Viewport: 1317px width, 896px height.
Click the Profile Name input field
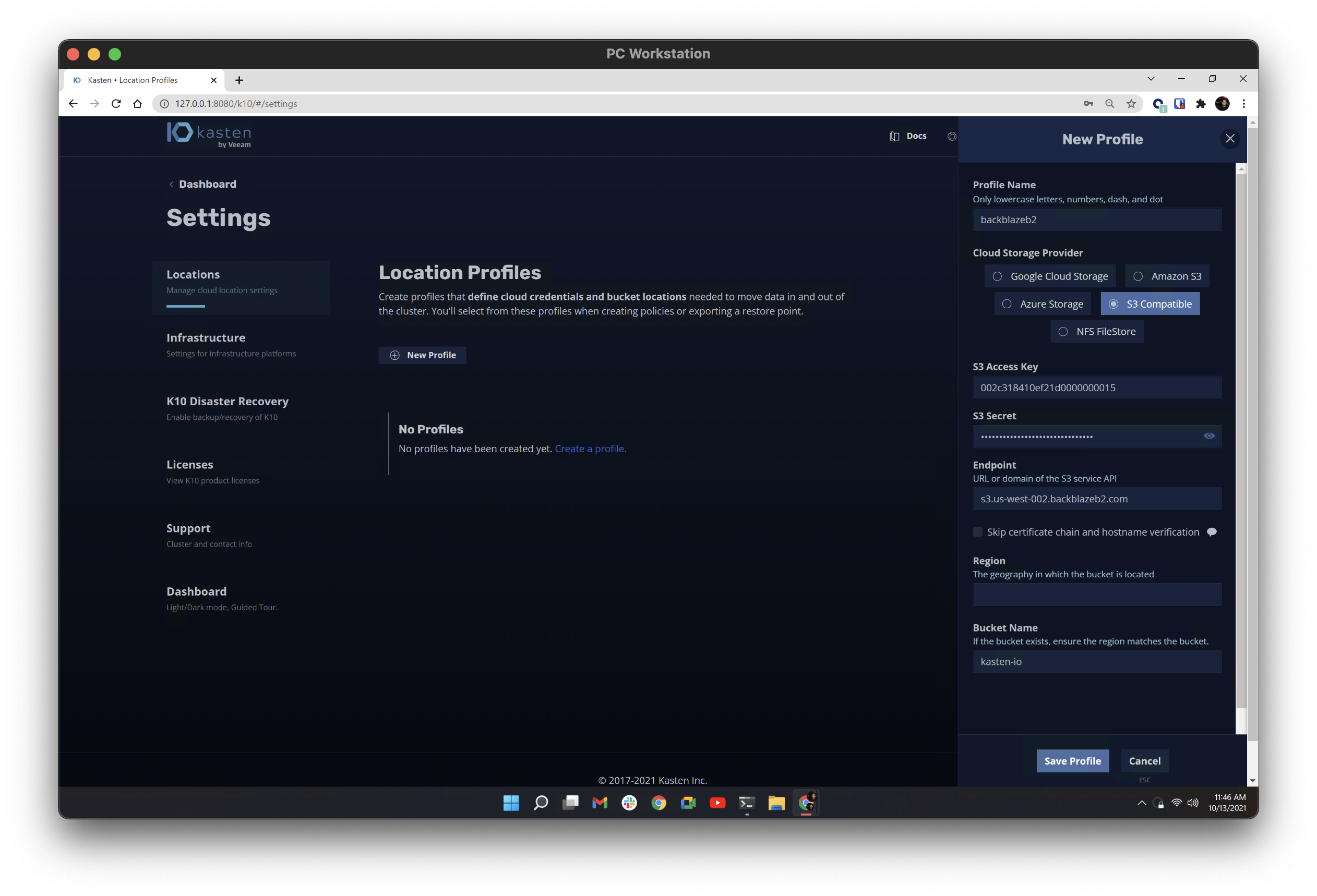1097,220
